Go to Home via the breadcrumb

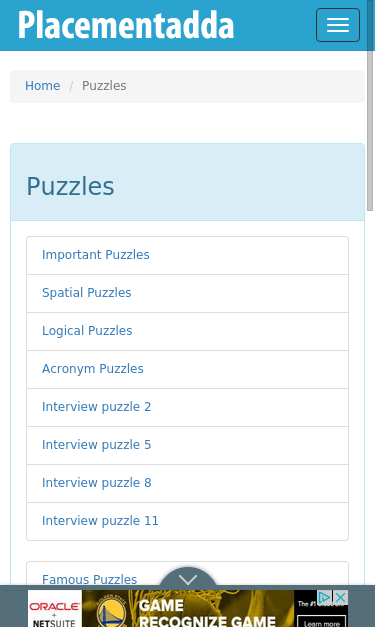[x=42, y=86]
